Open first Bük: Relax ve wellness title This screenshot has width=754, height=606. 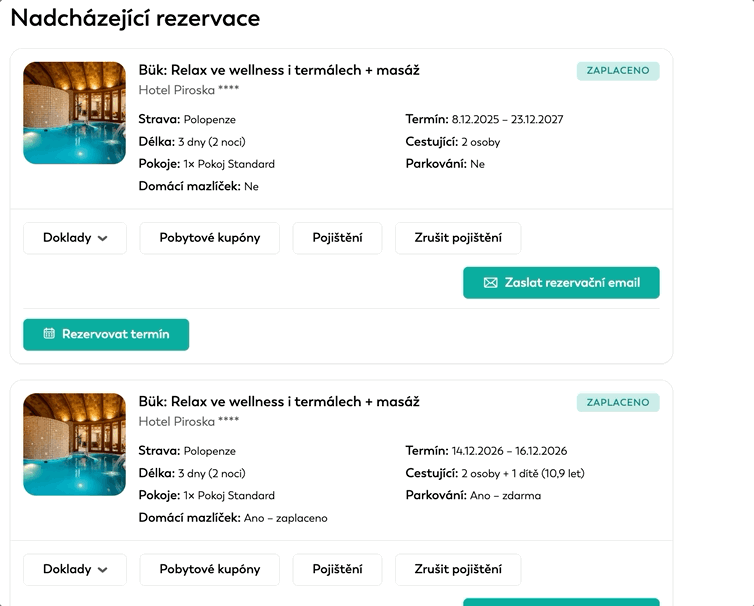[x=279, y=70]
